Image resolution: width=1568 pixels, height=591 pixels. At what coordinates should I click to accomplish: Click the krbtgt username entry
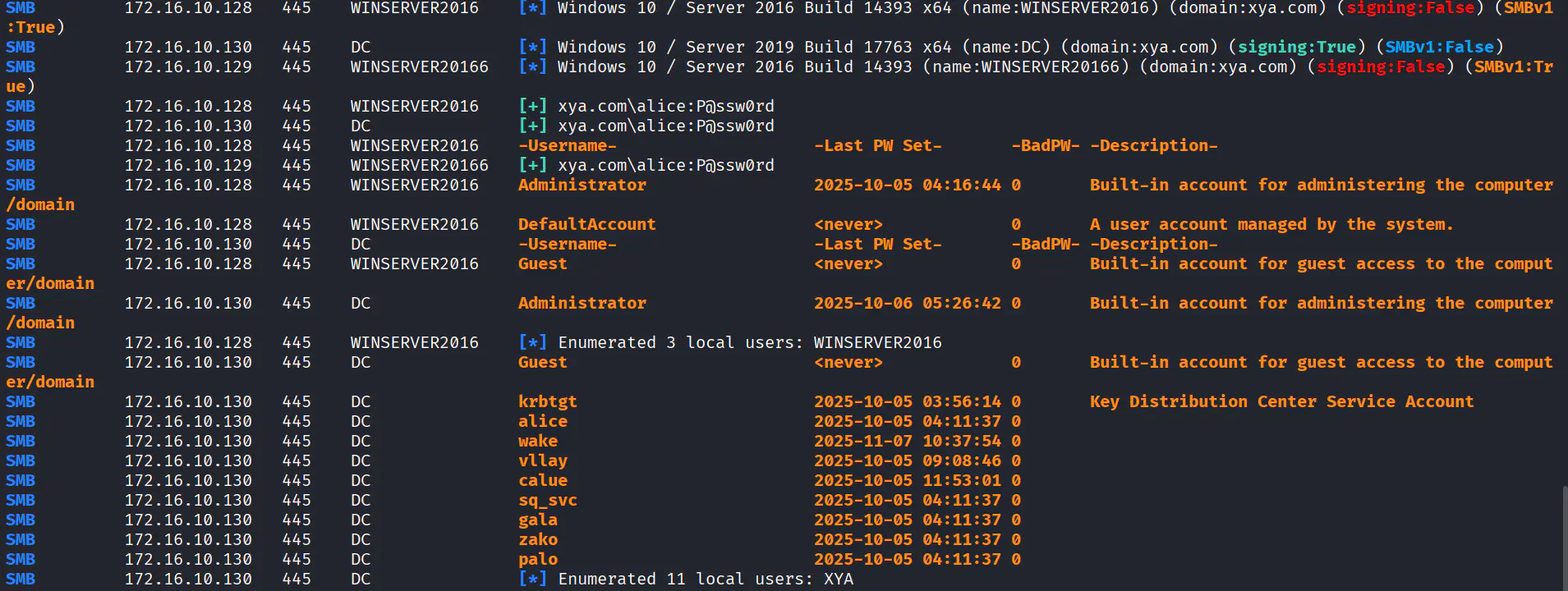coord(547,401)
